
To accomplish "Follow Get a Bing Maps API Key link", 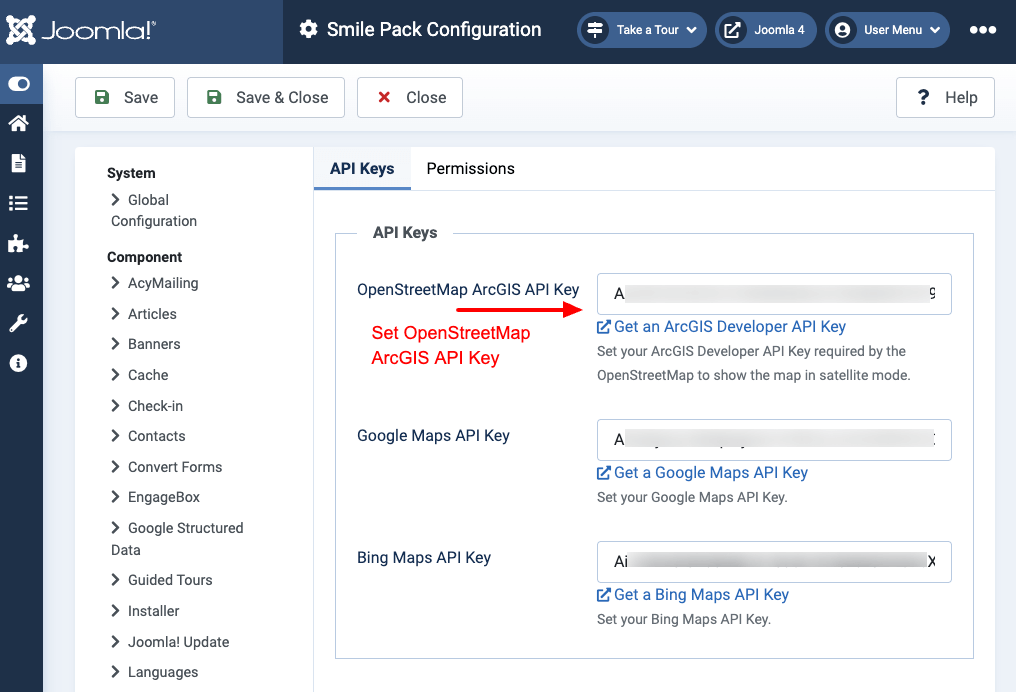I will (x=693, y=595).
